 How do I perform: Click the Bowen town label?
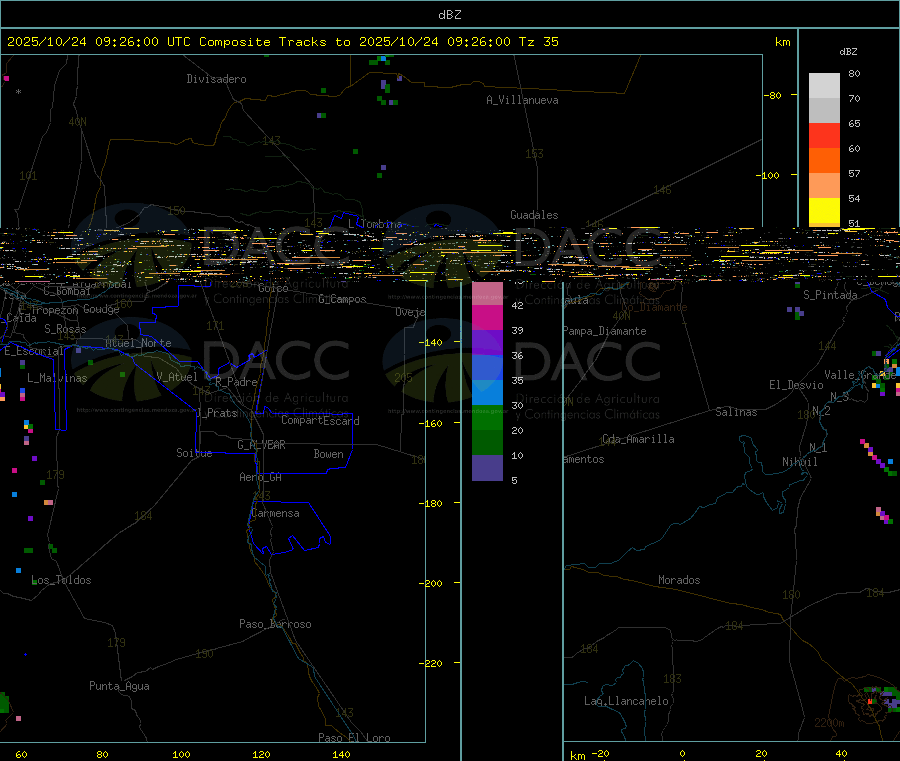coord(329,454)
